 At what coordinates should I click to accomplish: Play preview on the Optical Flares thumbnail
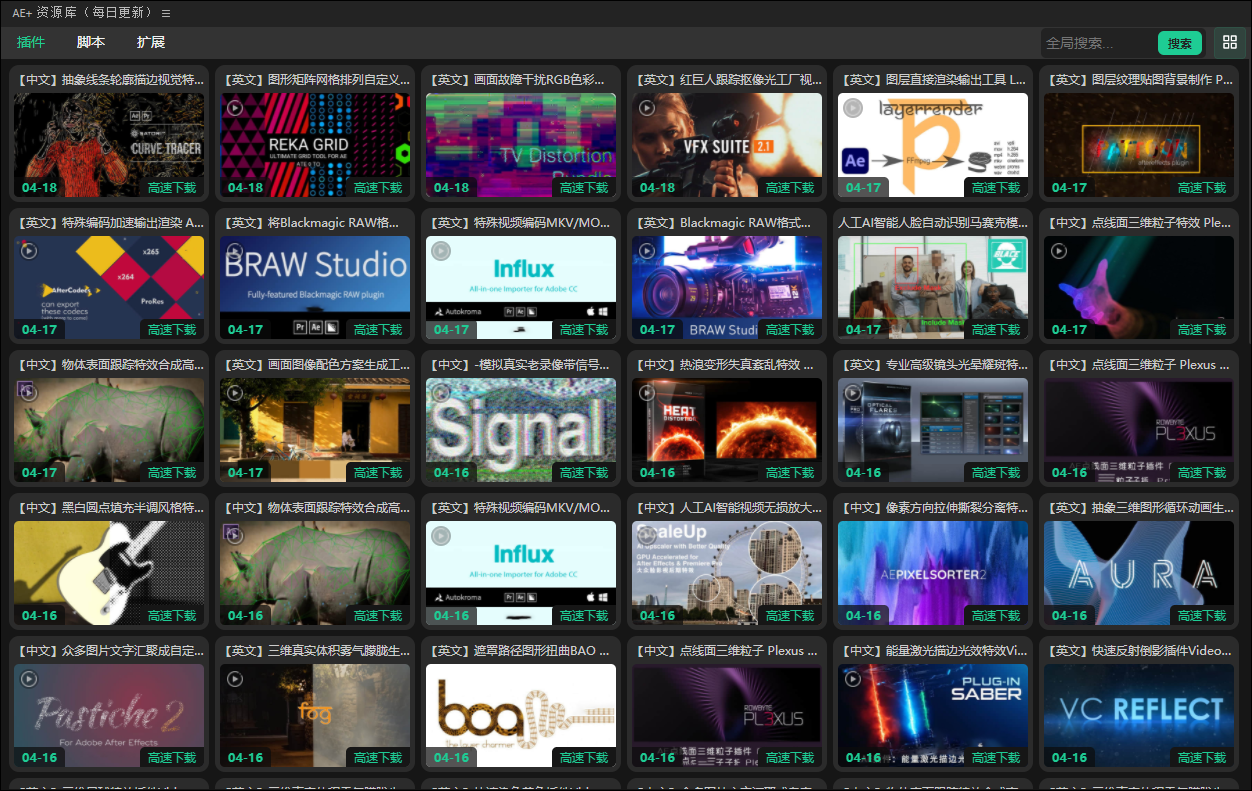(x=853, y=393)
